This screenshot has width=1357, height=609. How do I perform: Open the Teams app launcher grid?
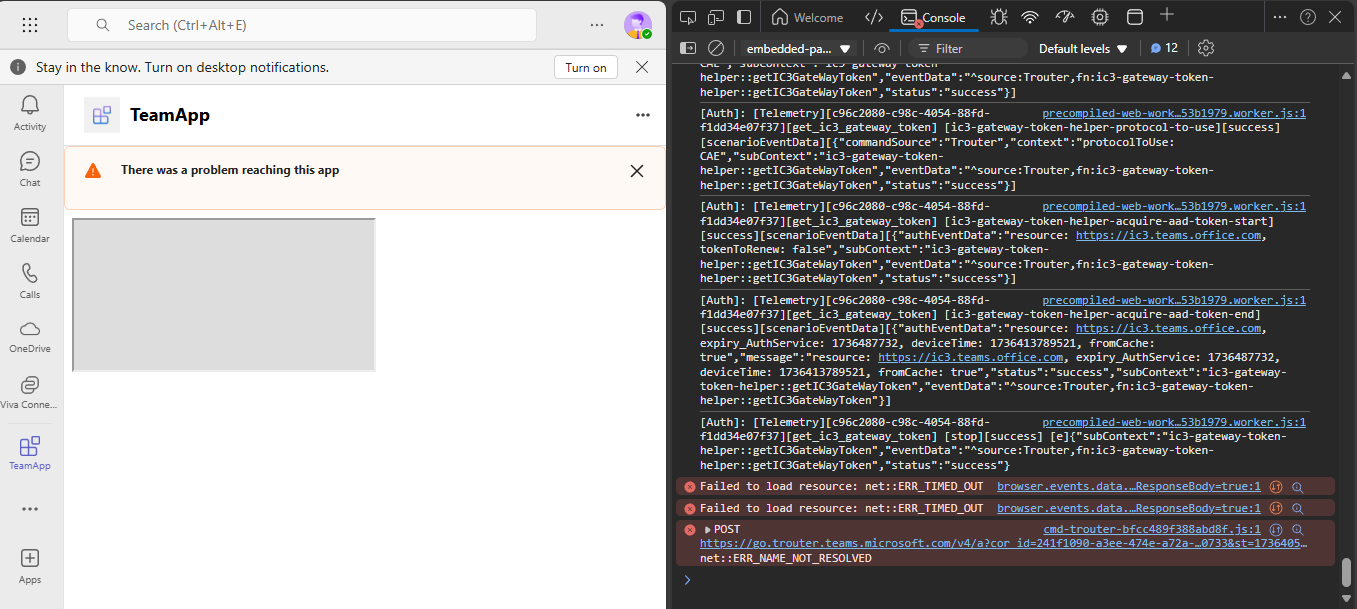(30, 25)
